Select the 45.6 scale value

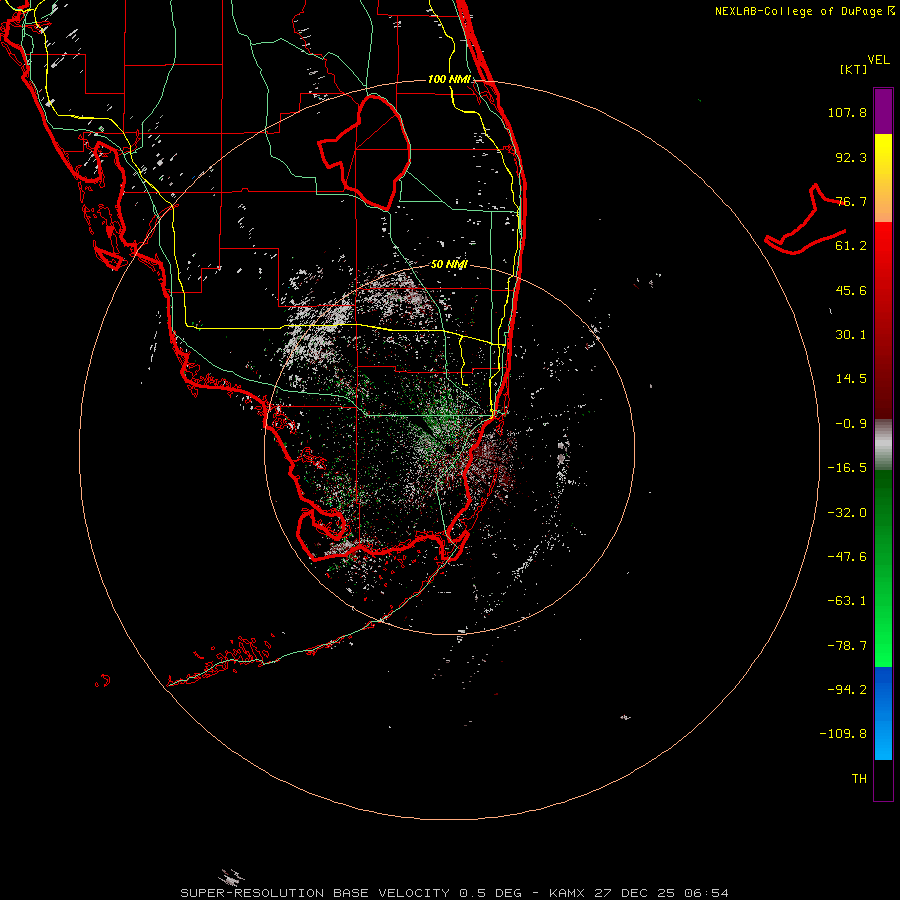point(851,290)
